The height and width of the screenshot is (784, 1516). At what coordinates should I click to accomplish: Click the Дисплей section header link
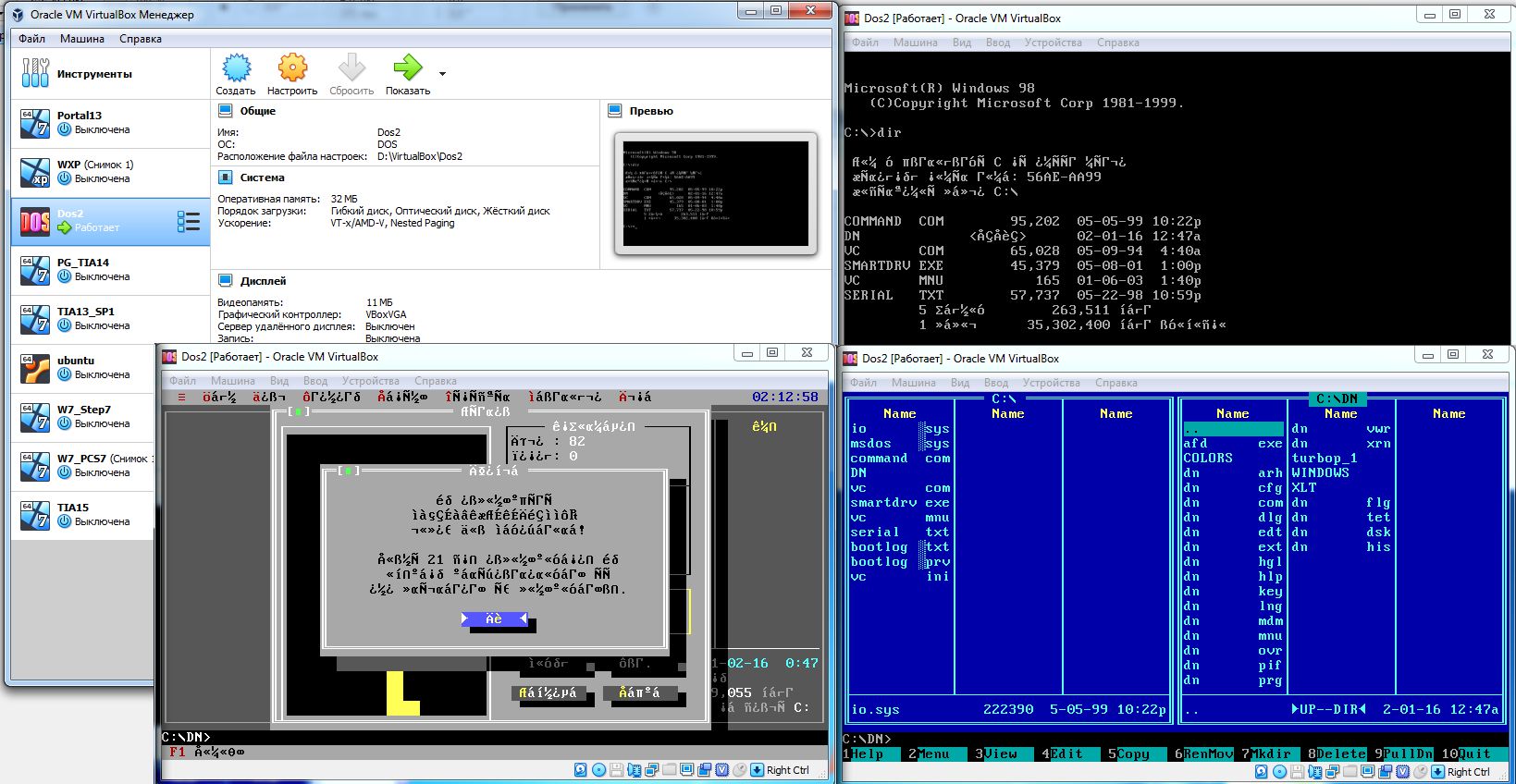[264, 281]
